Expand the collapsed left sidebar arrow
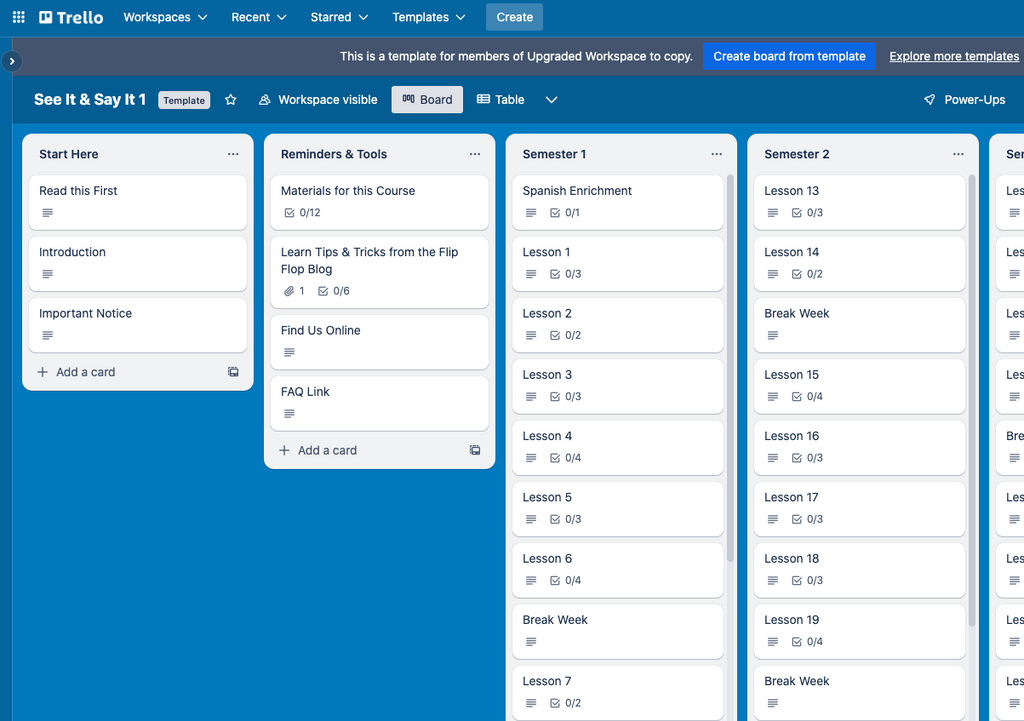This screenshot has width=1024, height=721. (12, 61)
